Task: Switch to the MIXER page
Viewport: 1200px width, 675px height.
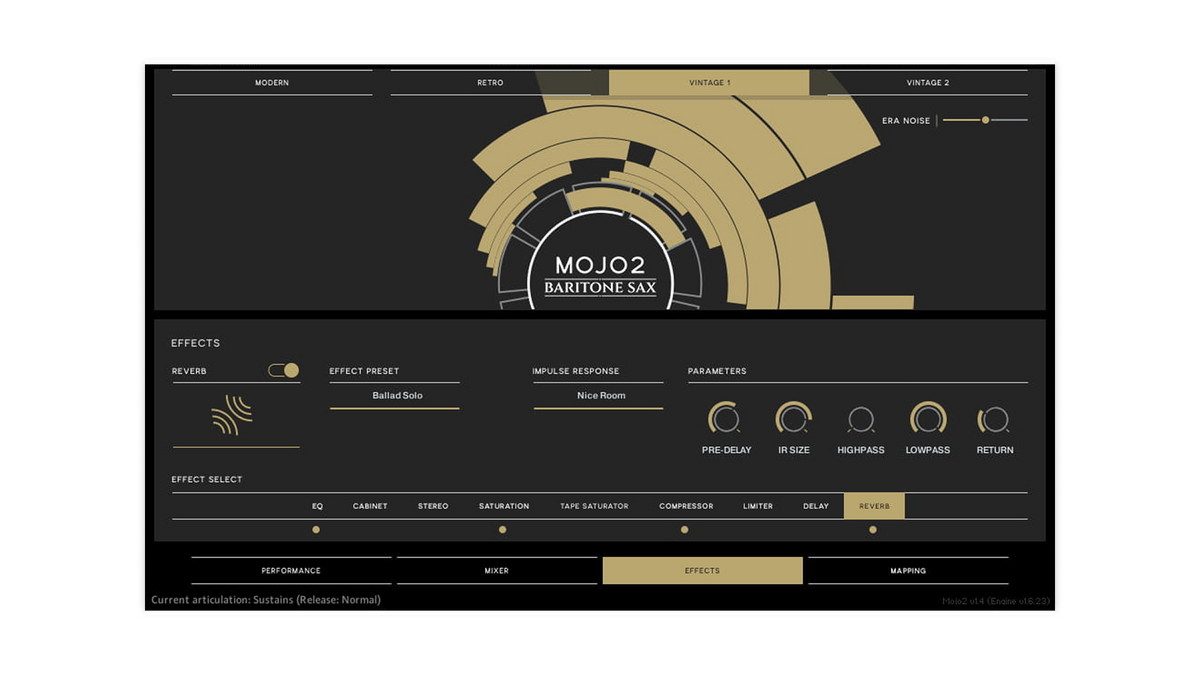Action: click(497, 570)
